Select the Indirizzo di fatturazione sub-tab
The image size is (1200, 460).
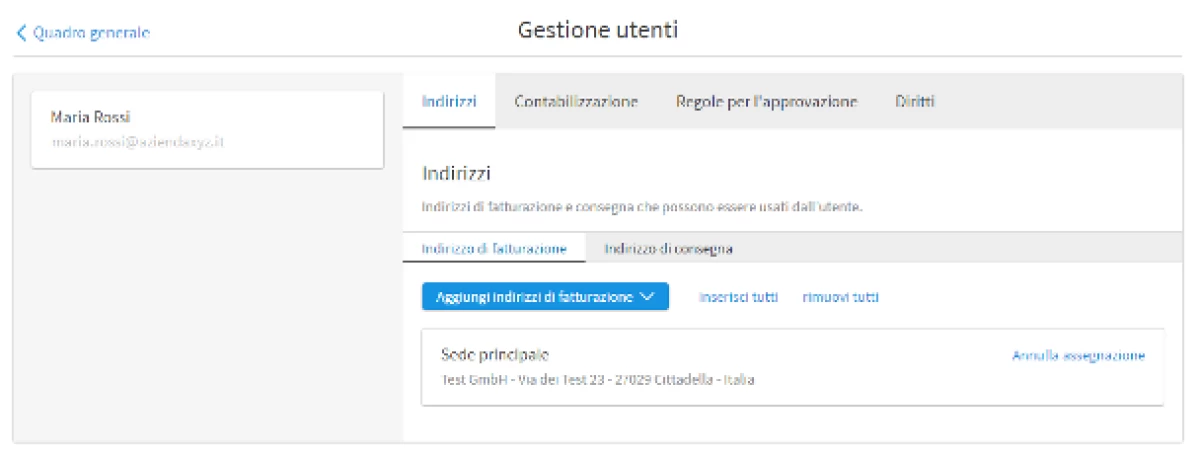tap(494, 248)
